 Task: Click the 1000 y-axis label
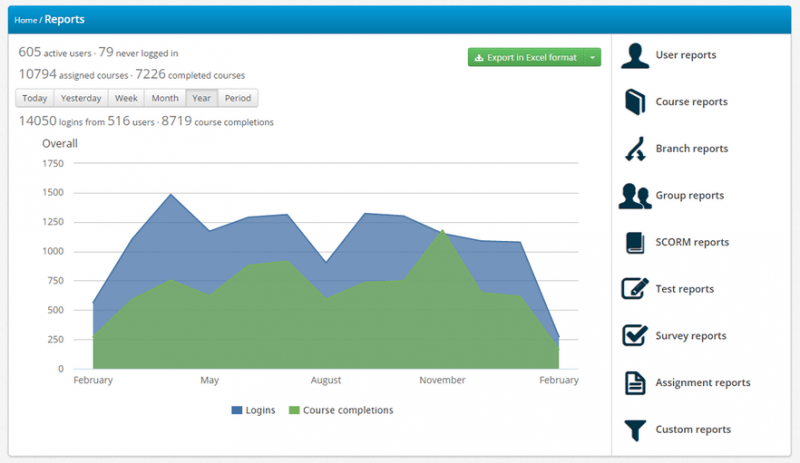tap(53, 251)
